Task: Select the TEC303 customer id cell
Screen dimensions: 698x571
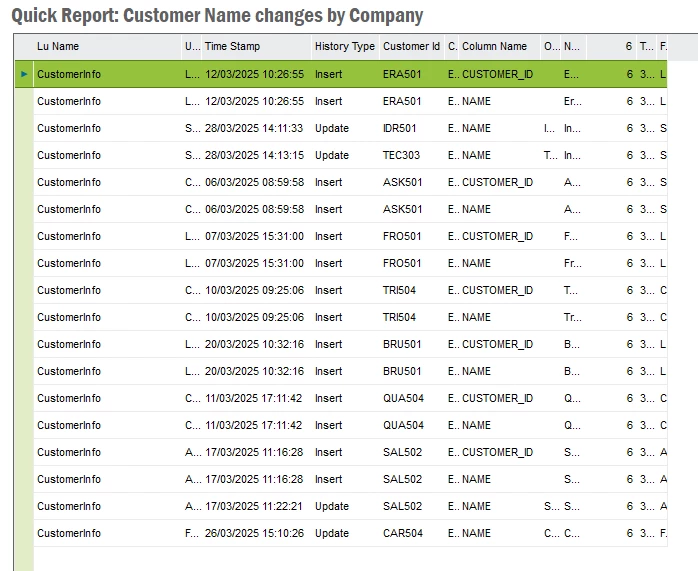Action: point(401,155)
